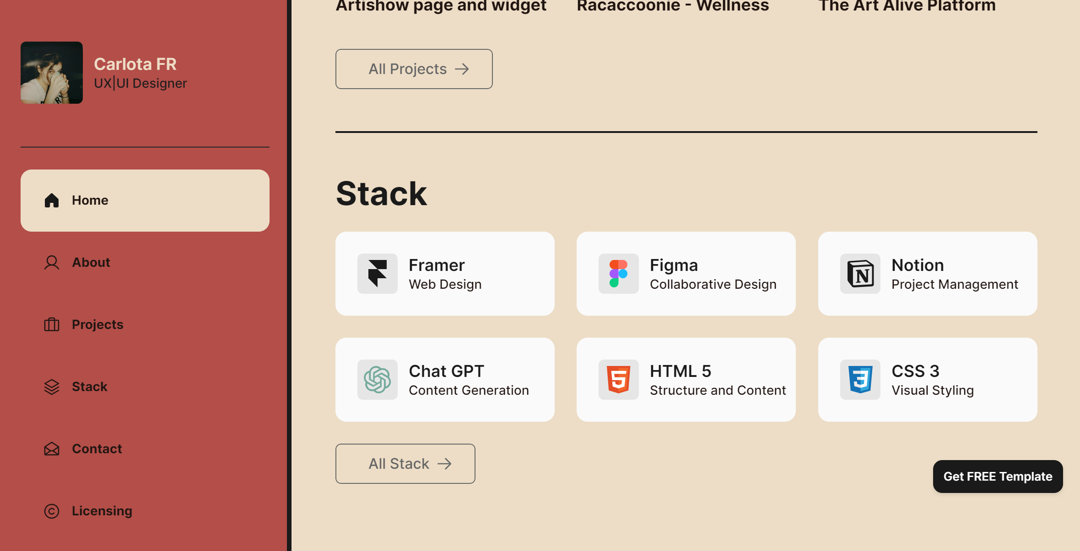Click the CSS 3 shield icon
The width and height of the screenshot is (1080, 551).
(x=860, y=380)
